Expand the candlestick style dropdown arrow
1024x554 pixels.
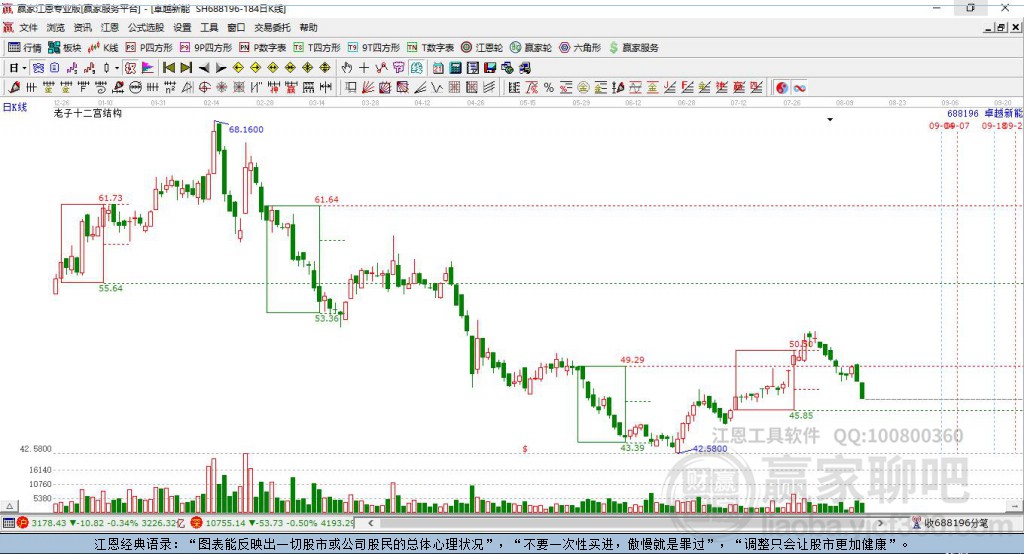pyautogui.click(x=117, y=68)
